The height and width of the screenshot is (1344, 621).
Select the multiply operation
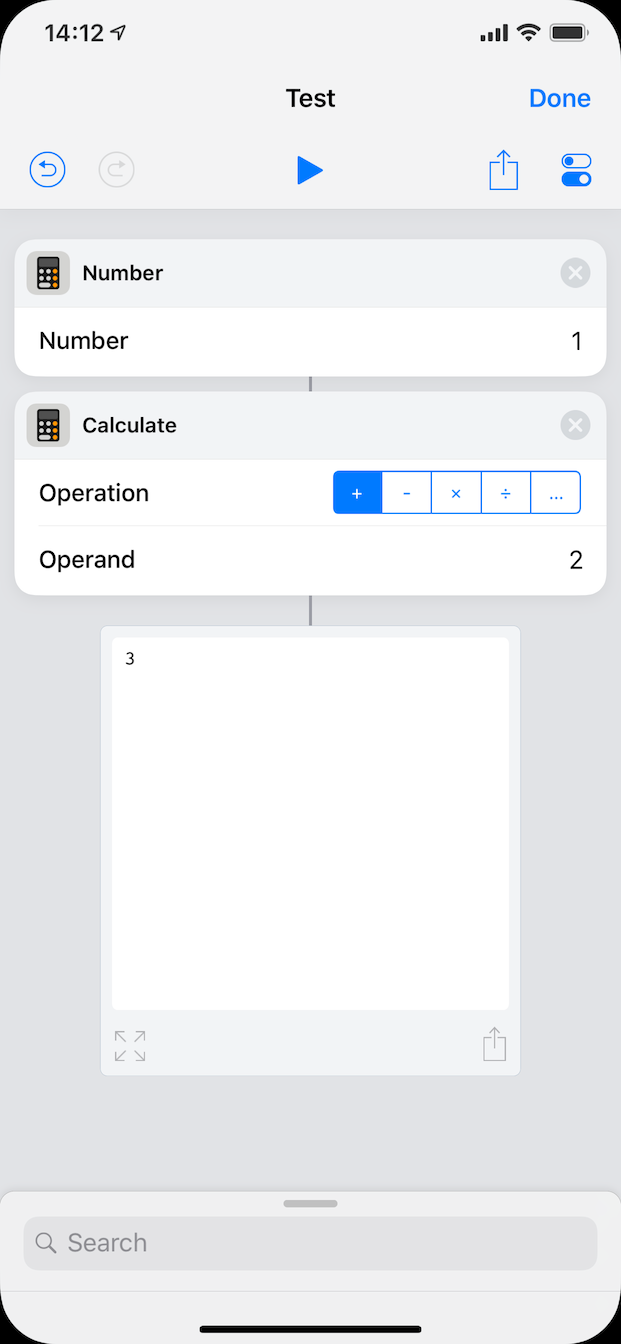[456, 493]
